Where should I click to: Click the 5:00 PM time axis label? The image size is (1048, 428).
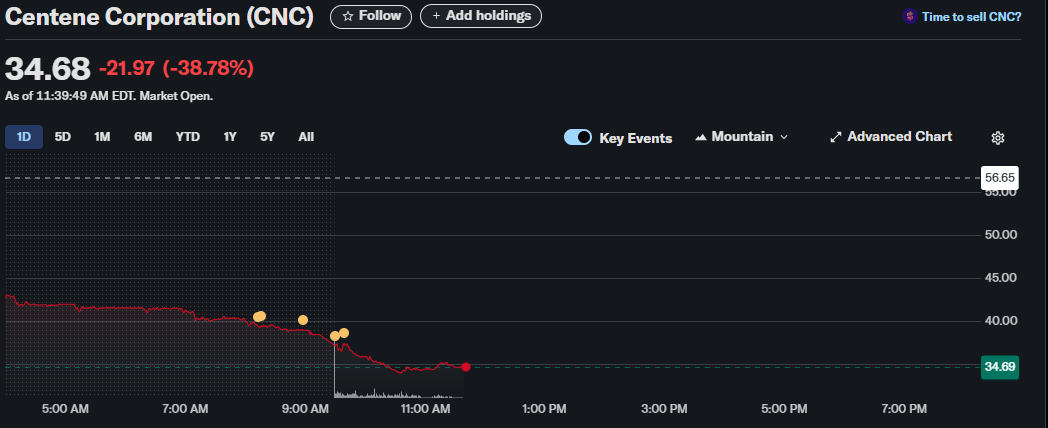pyautogui.click(x=785, y=409)
